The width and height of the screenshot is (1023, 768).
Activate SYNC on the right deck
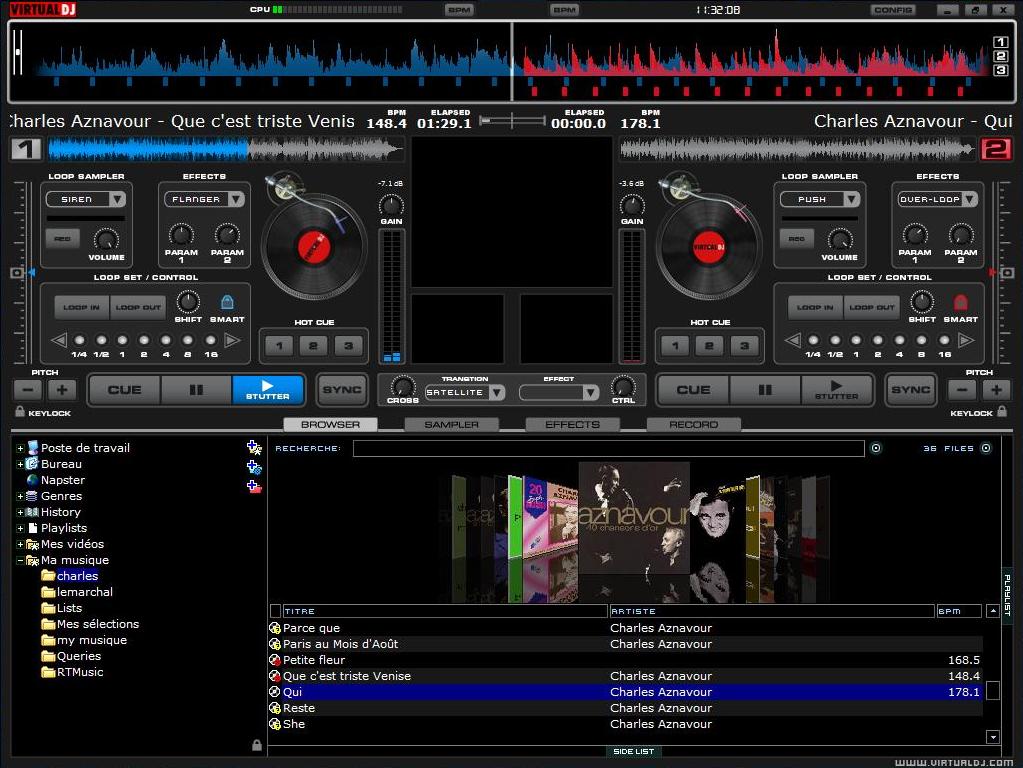909,390
